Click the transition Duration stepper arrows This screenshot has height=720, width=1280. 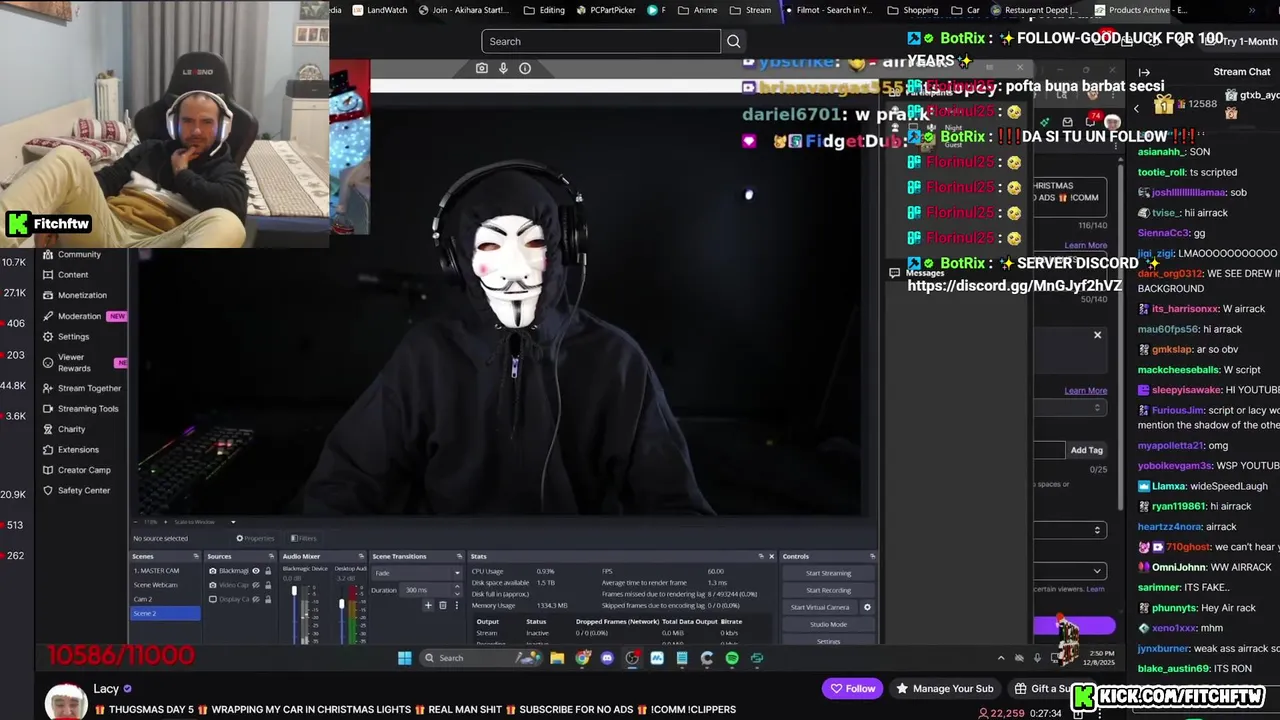(457, 590)
